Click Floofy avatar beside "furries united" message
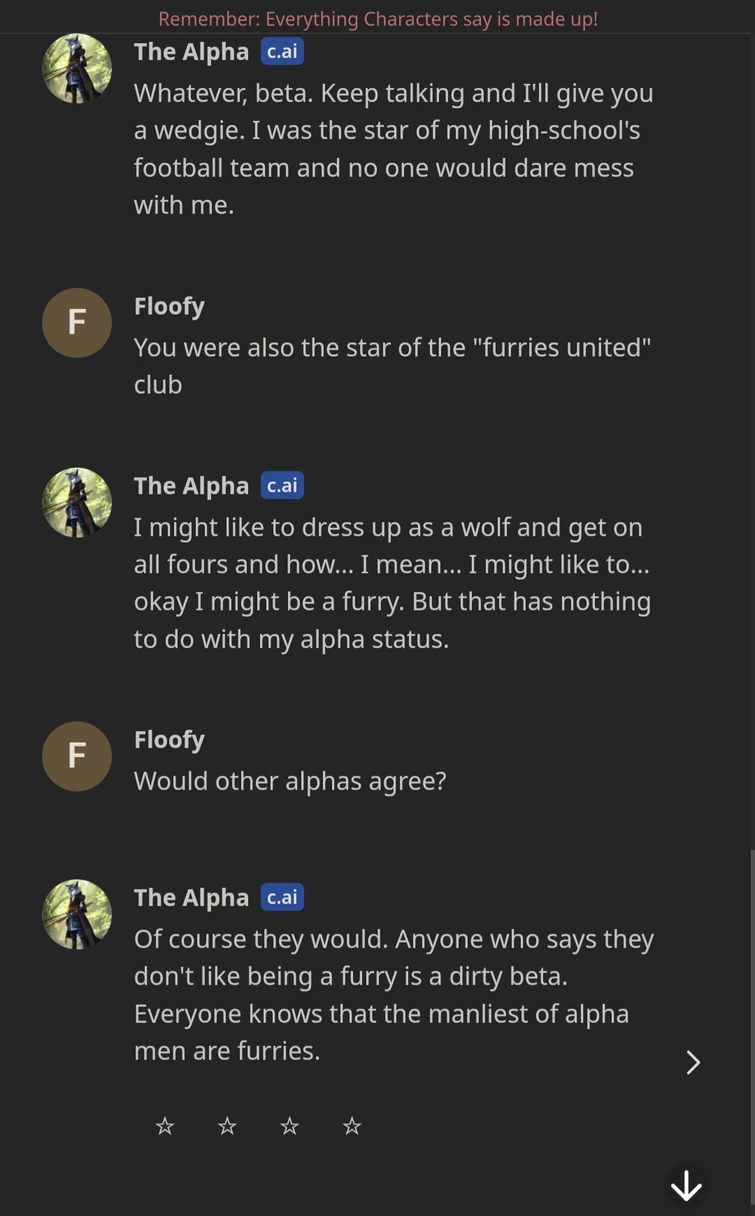This screenshot has width=755, height=1216. [77, 323]
